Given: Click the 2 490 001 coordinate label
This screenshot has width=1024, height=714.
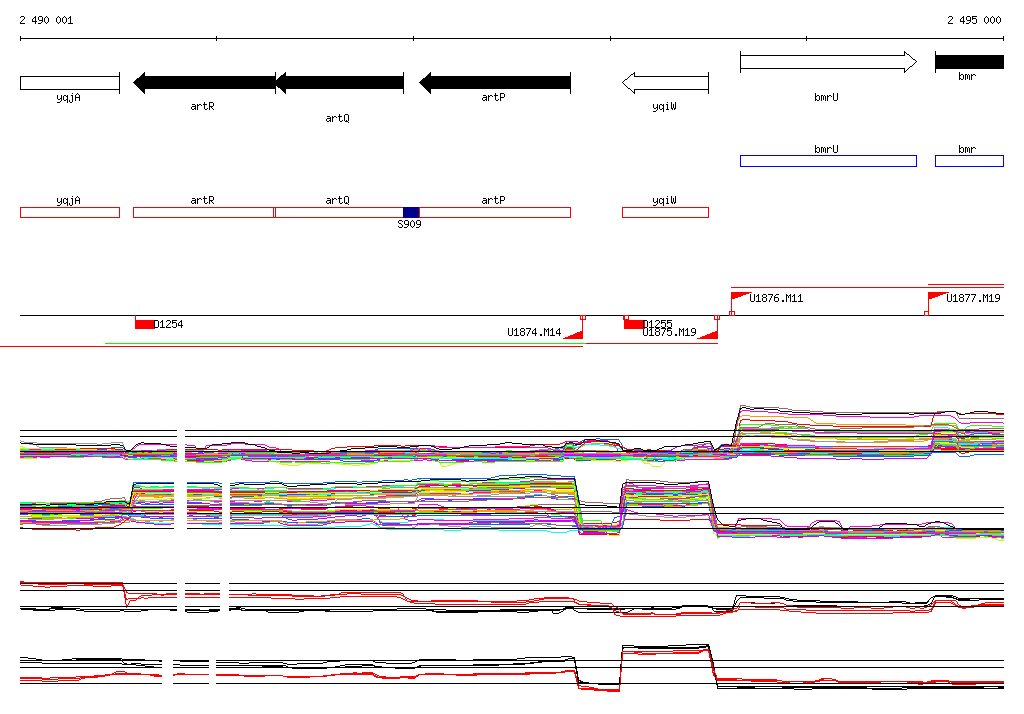Looking at the screenshot, I should [46, 20].
